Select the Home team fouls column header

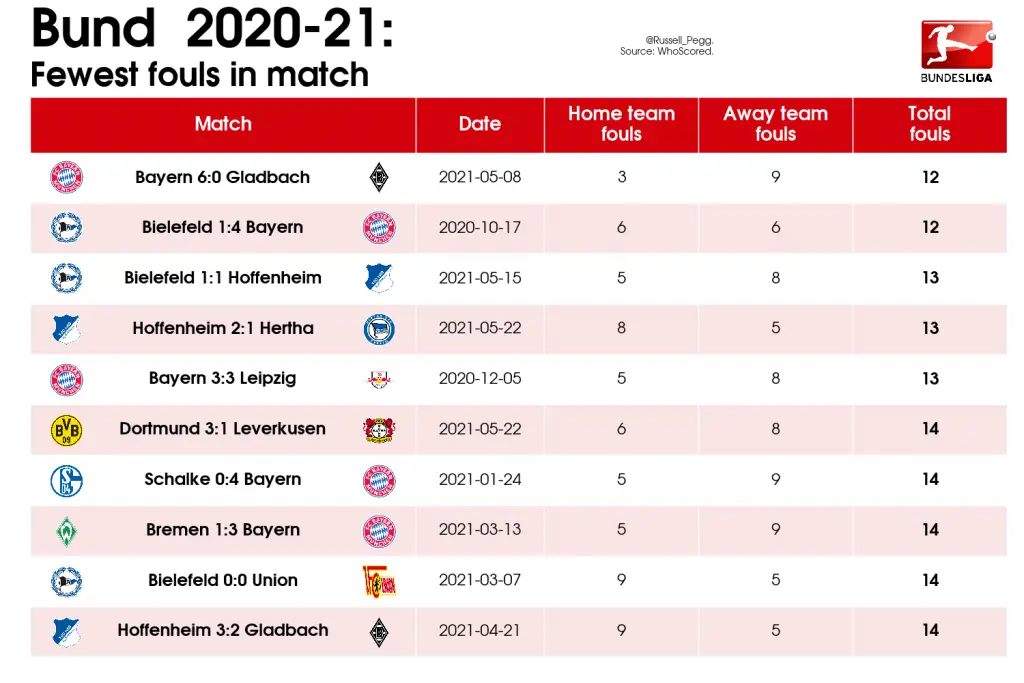click(621, 124)
